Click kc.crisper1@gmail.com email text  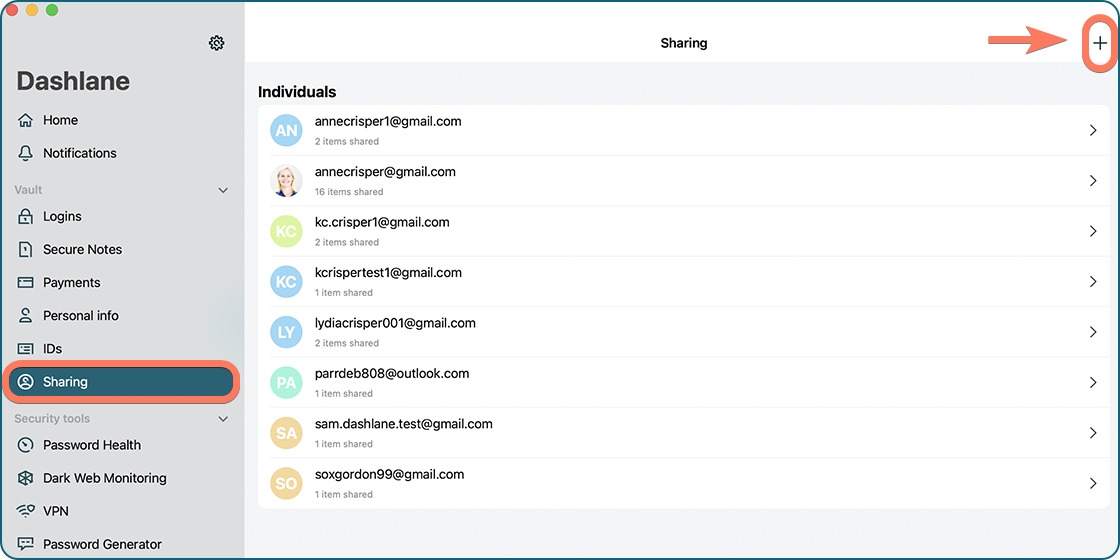pyautogui.click(x=382, y=222)
